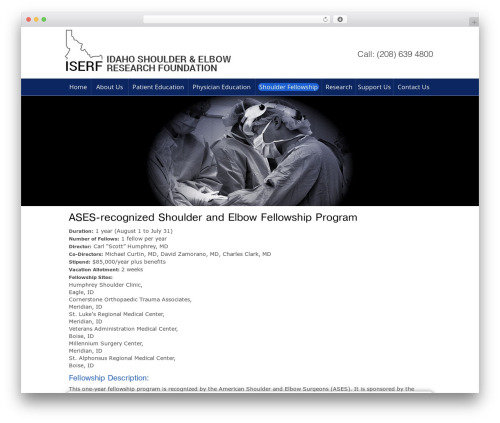Click Humphrey Shoulder Clinic text

point(105,285)
